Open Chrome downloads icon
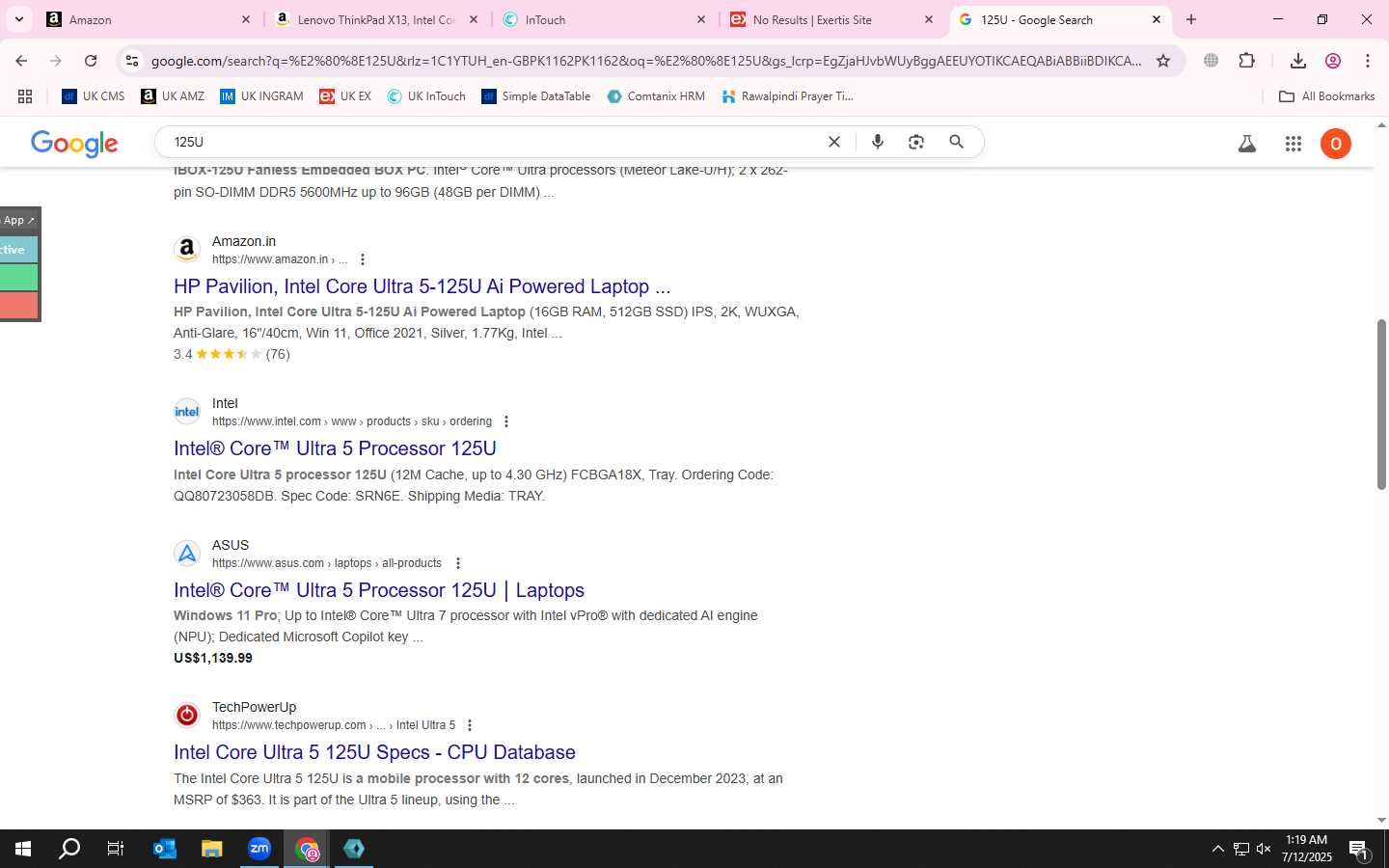Image resolution: width=1389 pixels, height=868 pixels. 1298,61
